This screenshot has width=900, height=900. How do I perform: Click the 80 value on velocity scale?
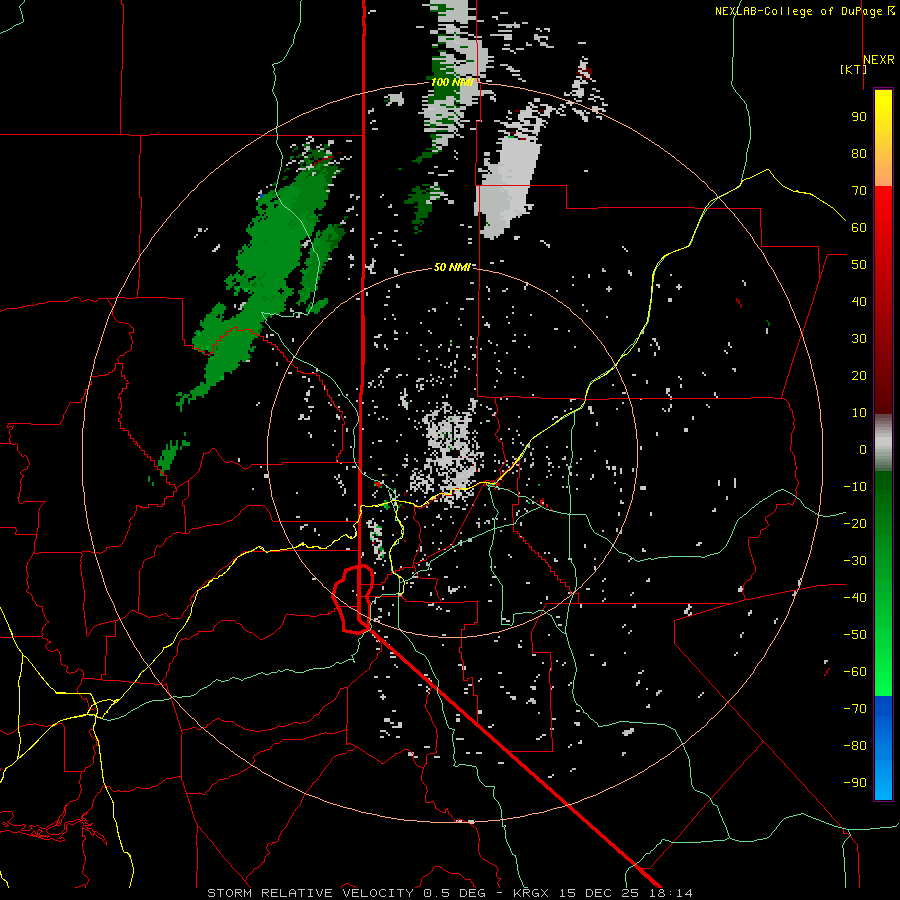[859, 153]
